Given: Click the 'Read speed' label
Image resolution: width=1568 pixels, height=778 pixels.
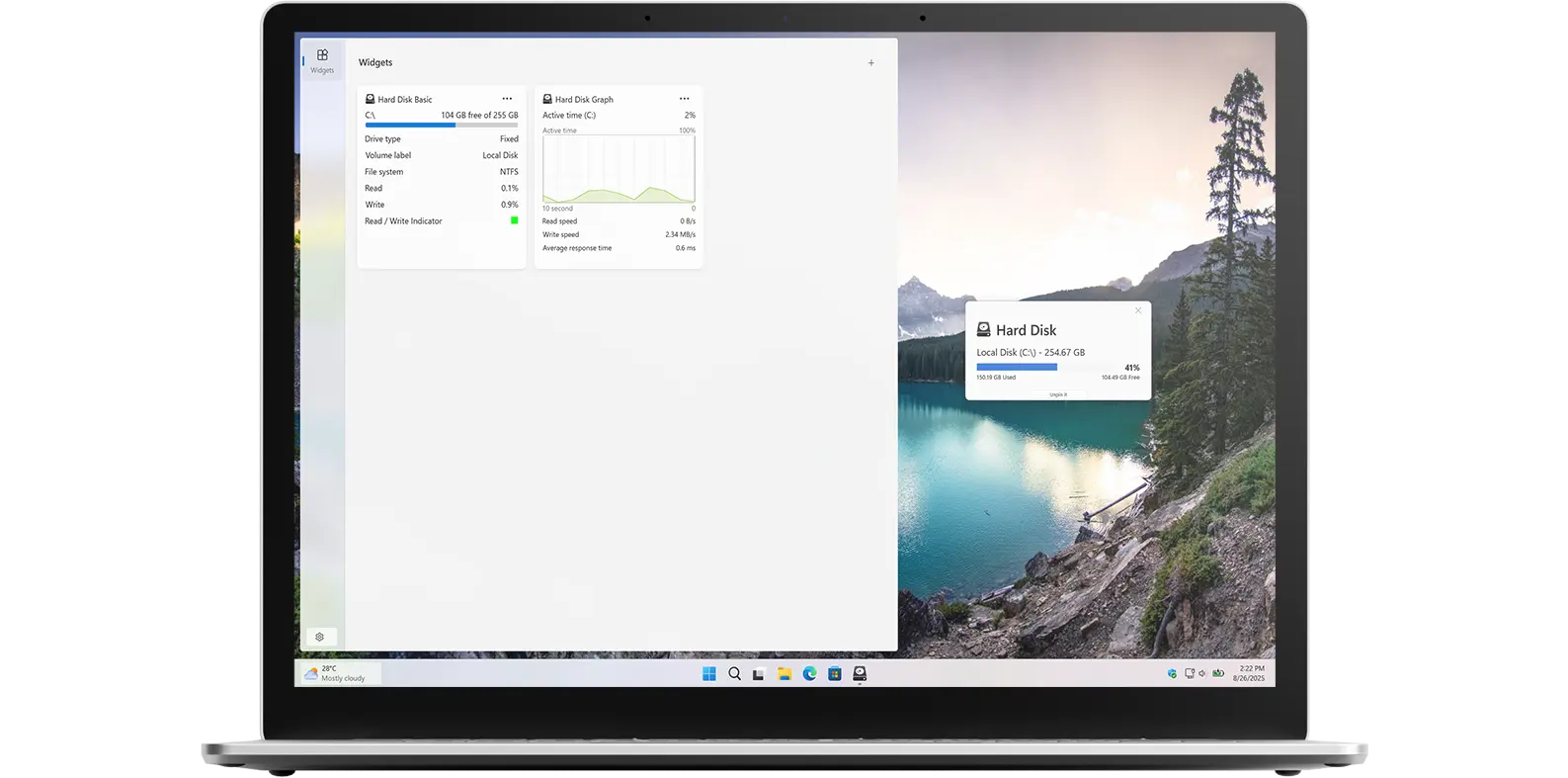Looking at the screenshot, I should pyautogui.click(x=559, y=221).
